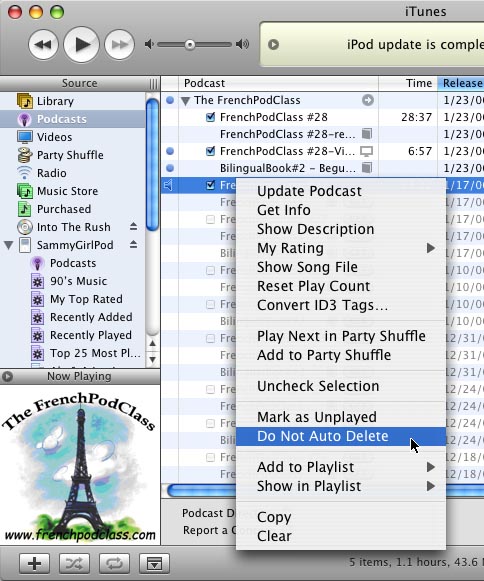Click the rewind playback button

tap(43, 44)
